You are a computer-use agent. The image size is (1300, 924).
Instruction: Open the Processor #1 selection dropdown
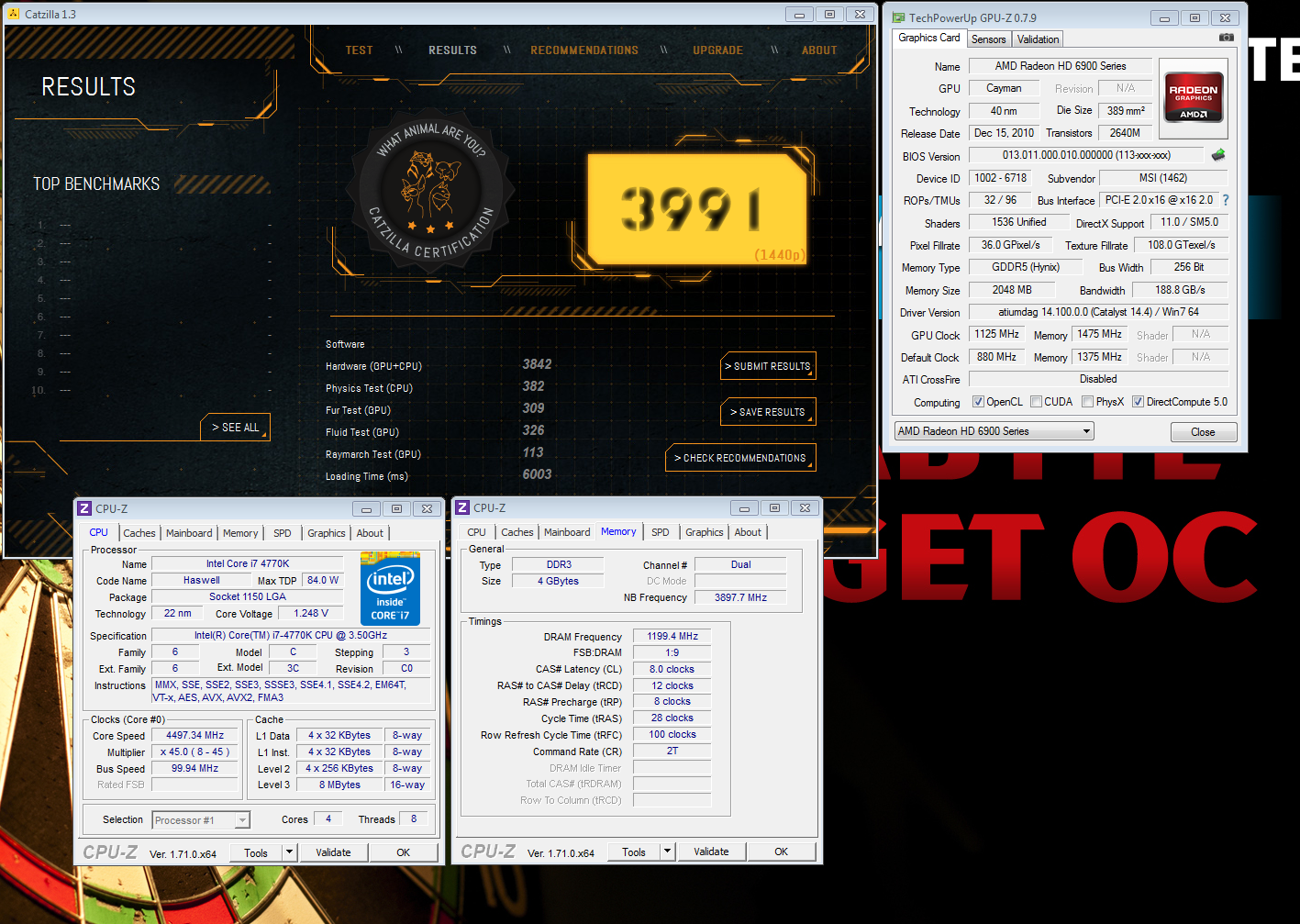click(x=201, y=820)
